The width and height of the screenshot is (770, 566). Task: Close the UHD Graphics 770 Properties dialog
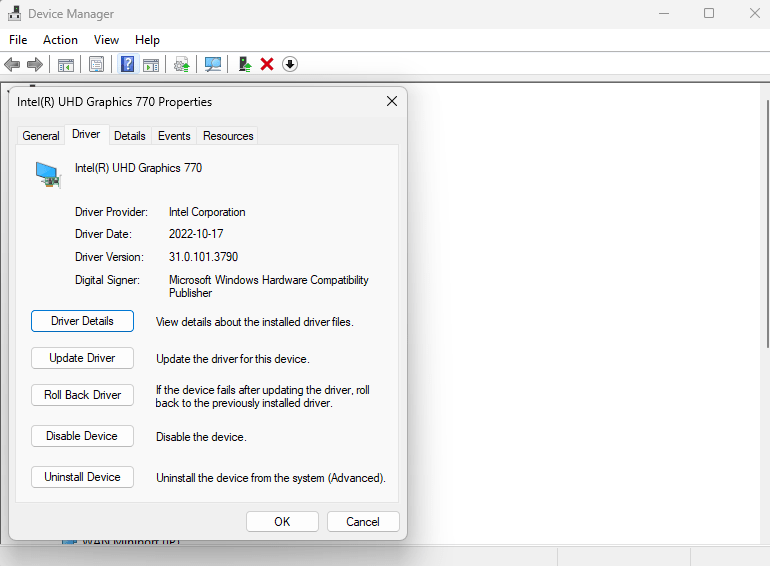click(392, 101)
